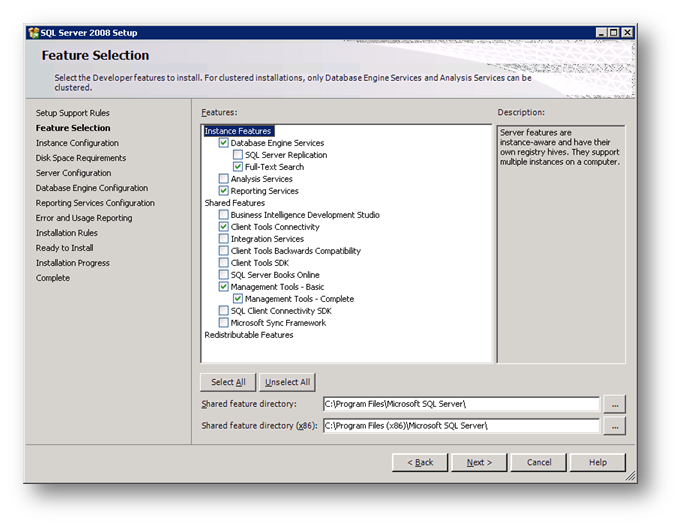The width and height of the screenshot is (681, 527).
Task: Select Complete step in sidebar
Action: point(53,278)
